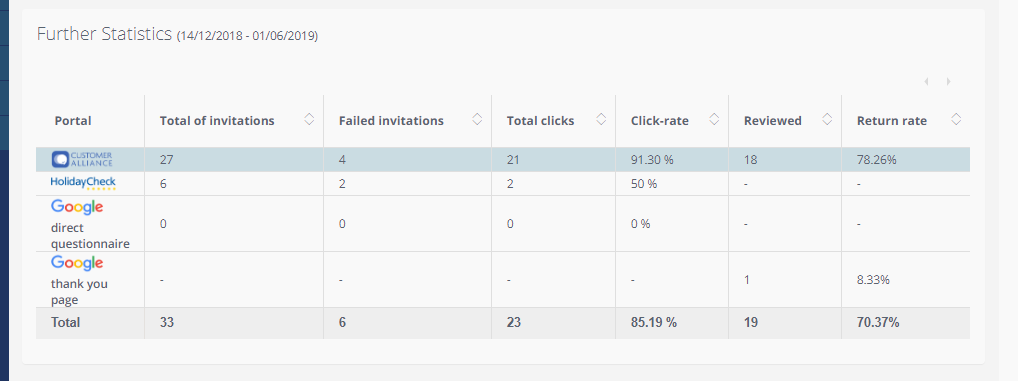Go to previous page using left arrow
Viewport: 1018px width, 381px height.
(x=926, y=82)
